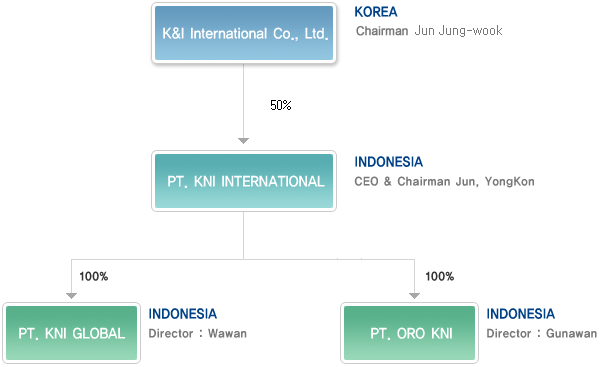The height and width of the screenshot is (367, 608).
Task: Click INDONESIA heading beside PT. KNI GLOBAL
Action: point(183,314)
